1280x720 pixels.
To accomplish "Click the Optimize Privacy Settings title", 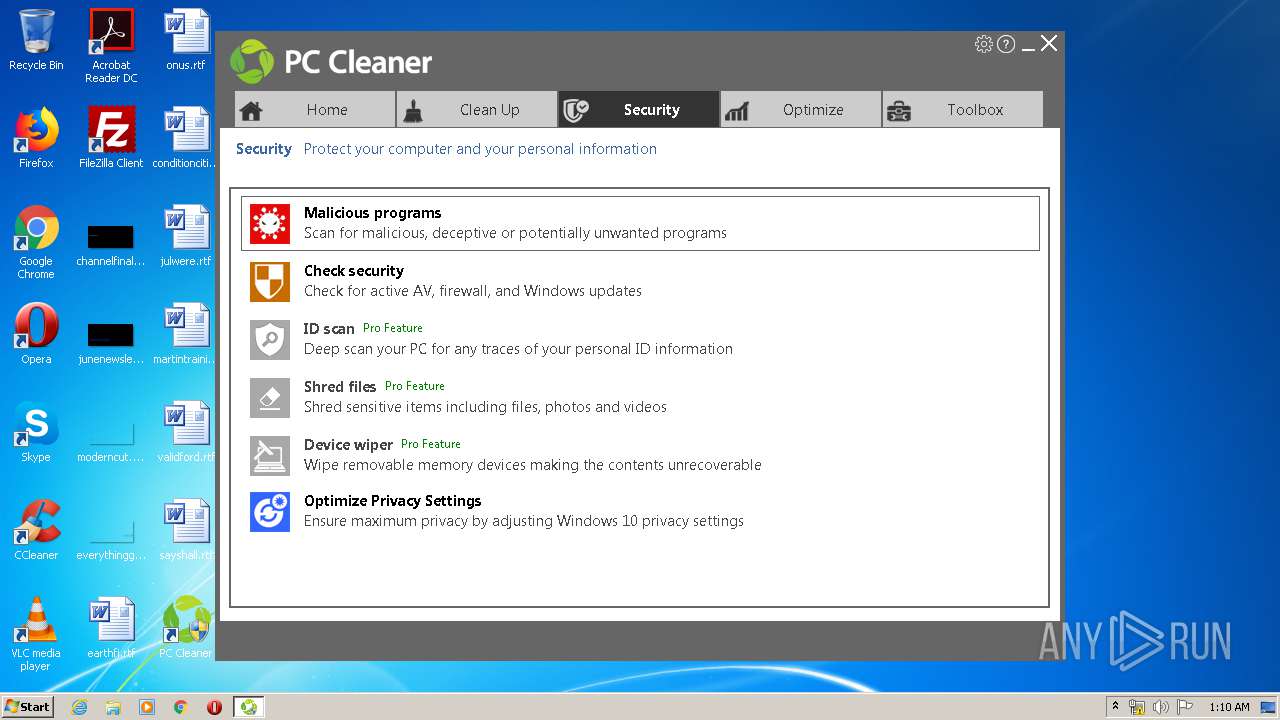I will coord(392,501).
